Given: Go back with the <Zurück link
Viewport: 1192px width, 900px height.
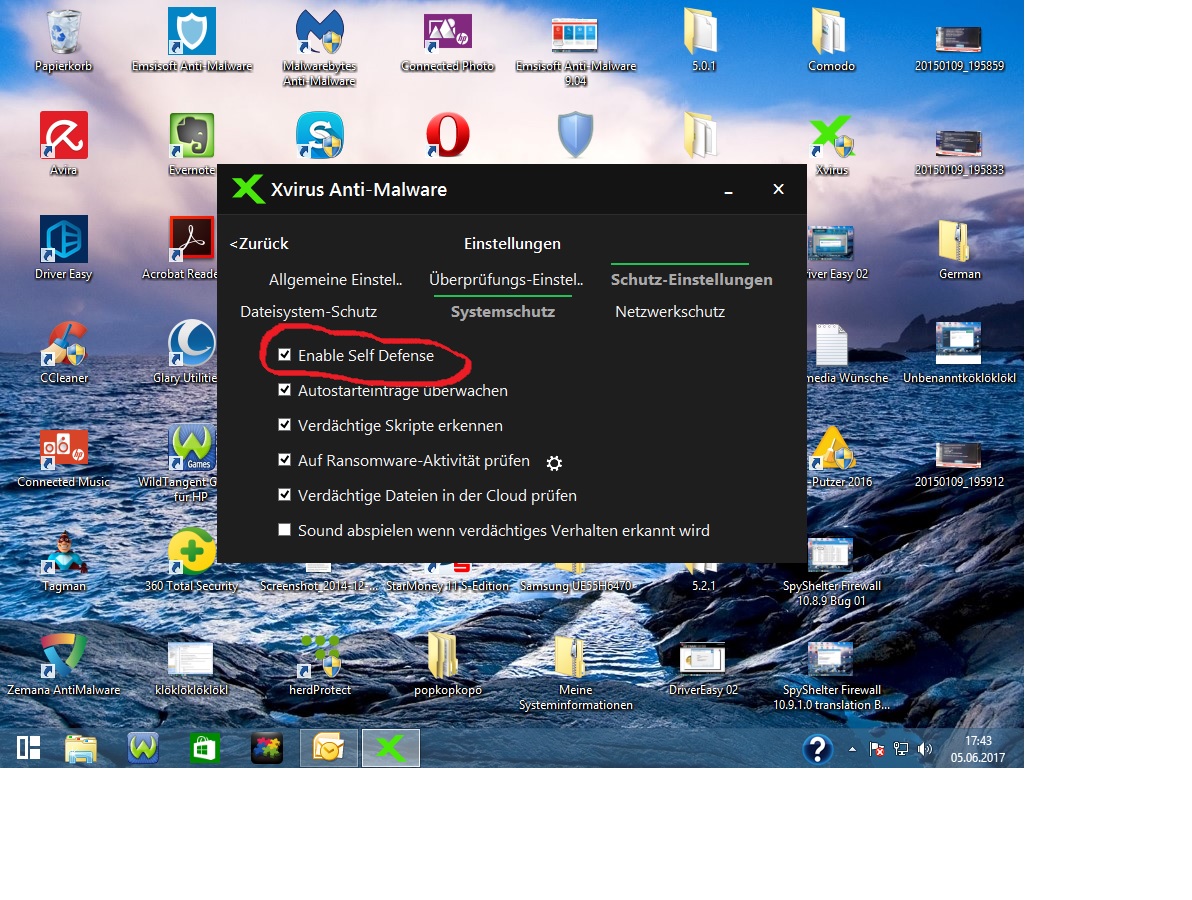Looking at the screenshot, I should click(x=259, y=244).
